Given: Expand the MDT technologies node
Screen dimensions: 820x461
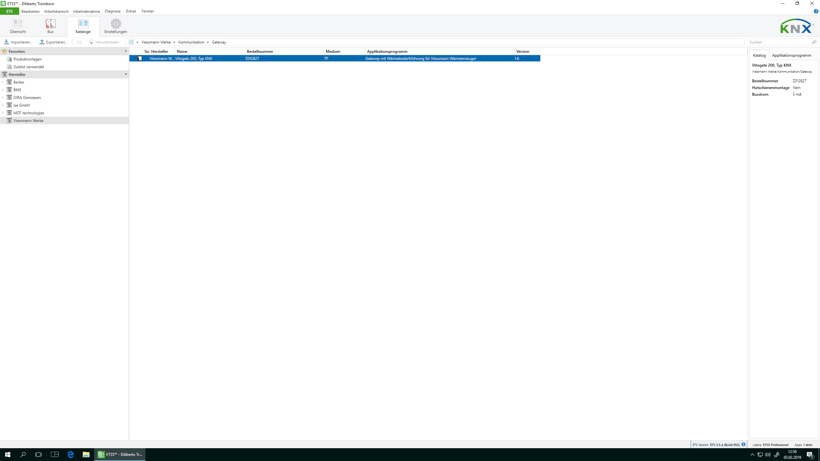Looking at the screenshot, I should click(3, 113).
